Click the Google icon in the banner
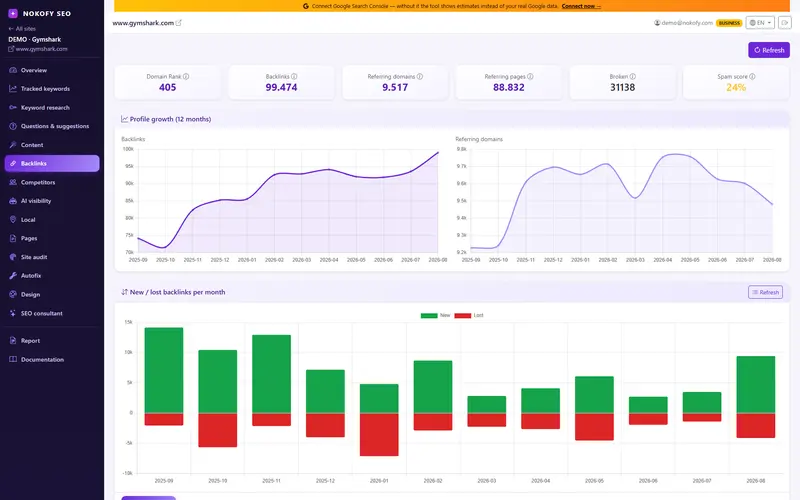The image size is (800, 500). [306, 6]
